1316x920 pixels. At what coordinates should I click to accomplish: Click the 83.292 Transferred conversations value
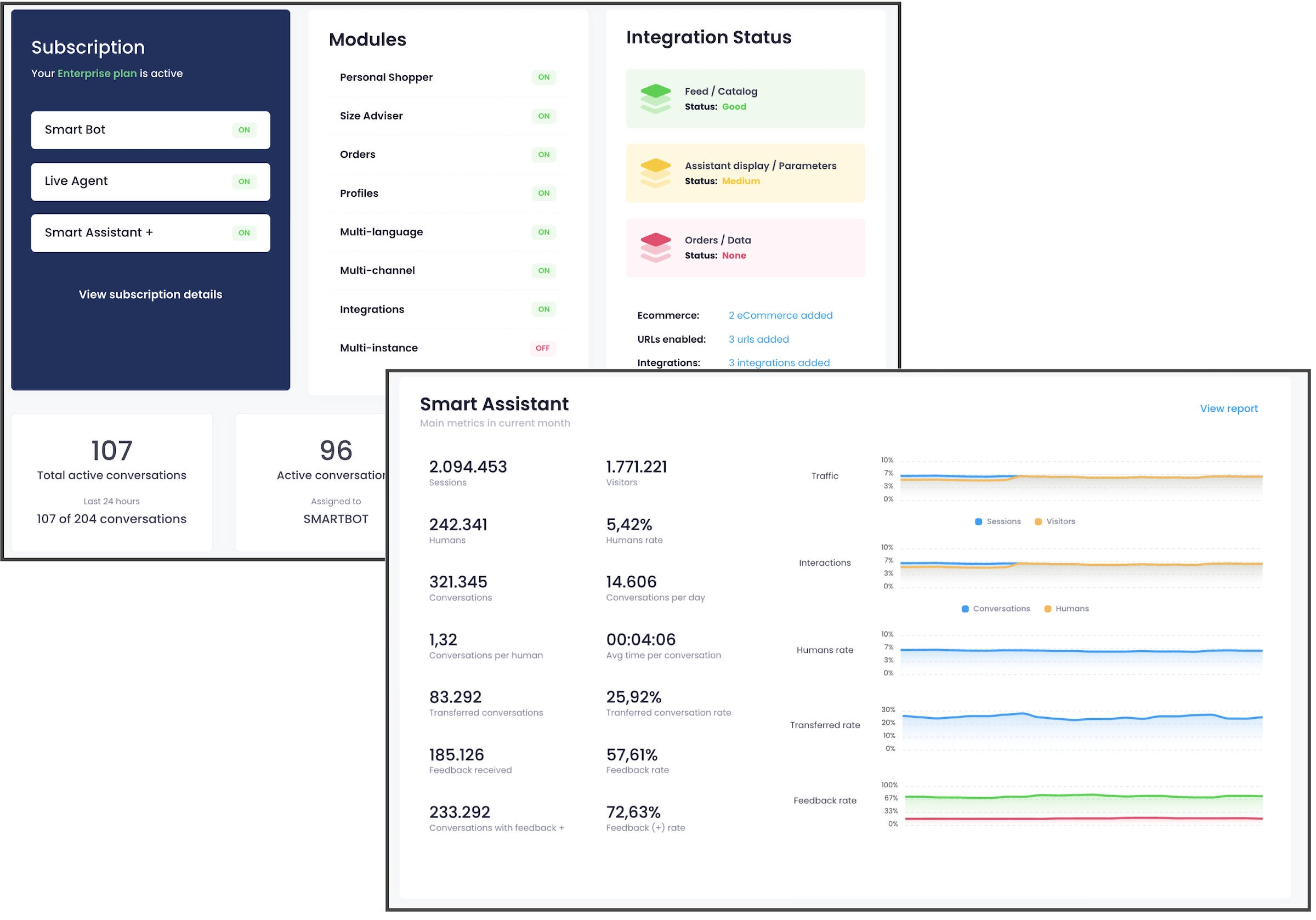[455, 697]
